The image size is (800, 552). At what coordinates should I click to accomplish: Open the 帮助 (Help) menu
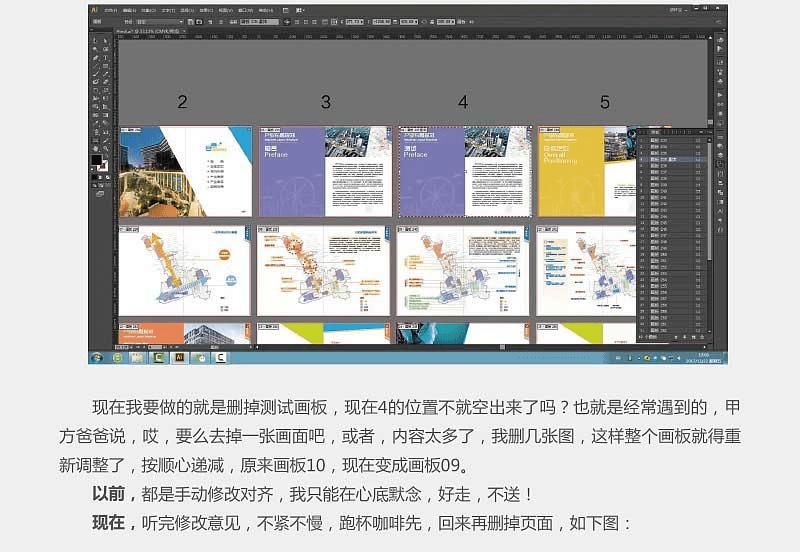266,10
